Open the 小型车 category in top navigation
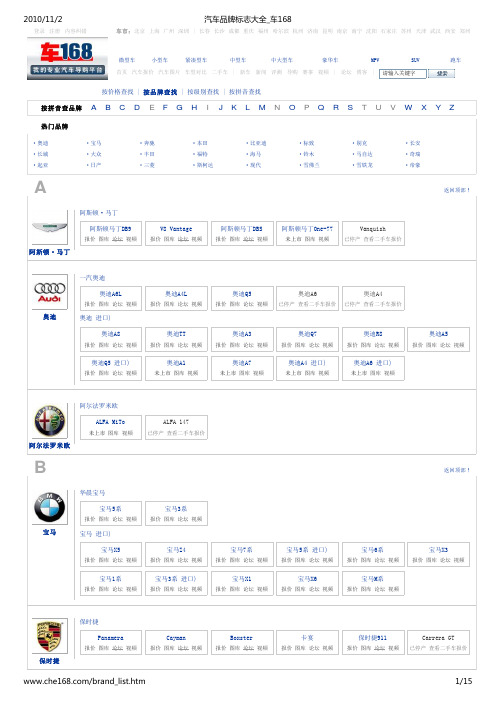 click(x=160, y=60)
